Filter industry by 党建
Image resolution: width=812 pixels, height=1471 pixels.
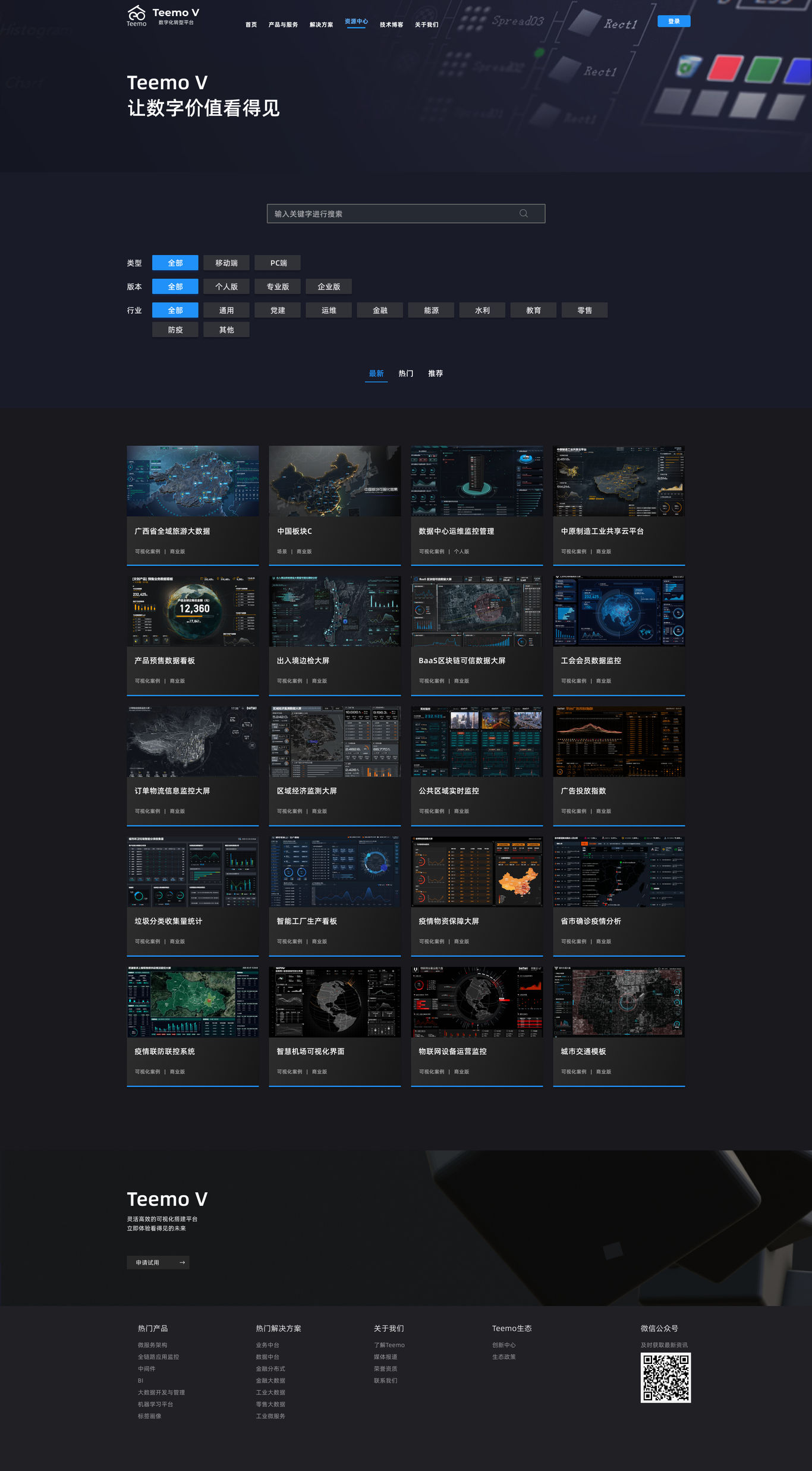click(x=278, y=310)
